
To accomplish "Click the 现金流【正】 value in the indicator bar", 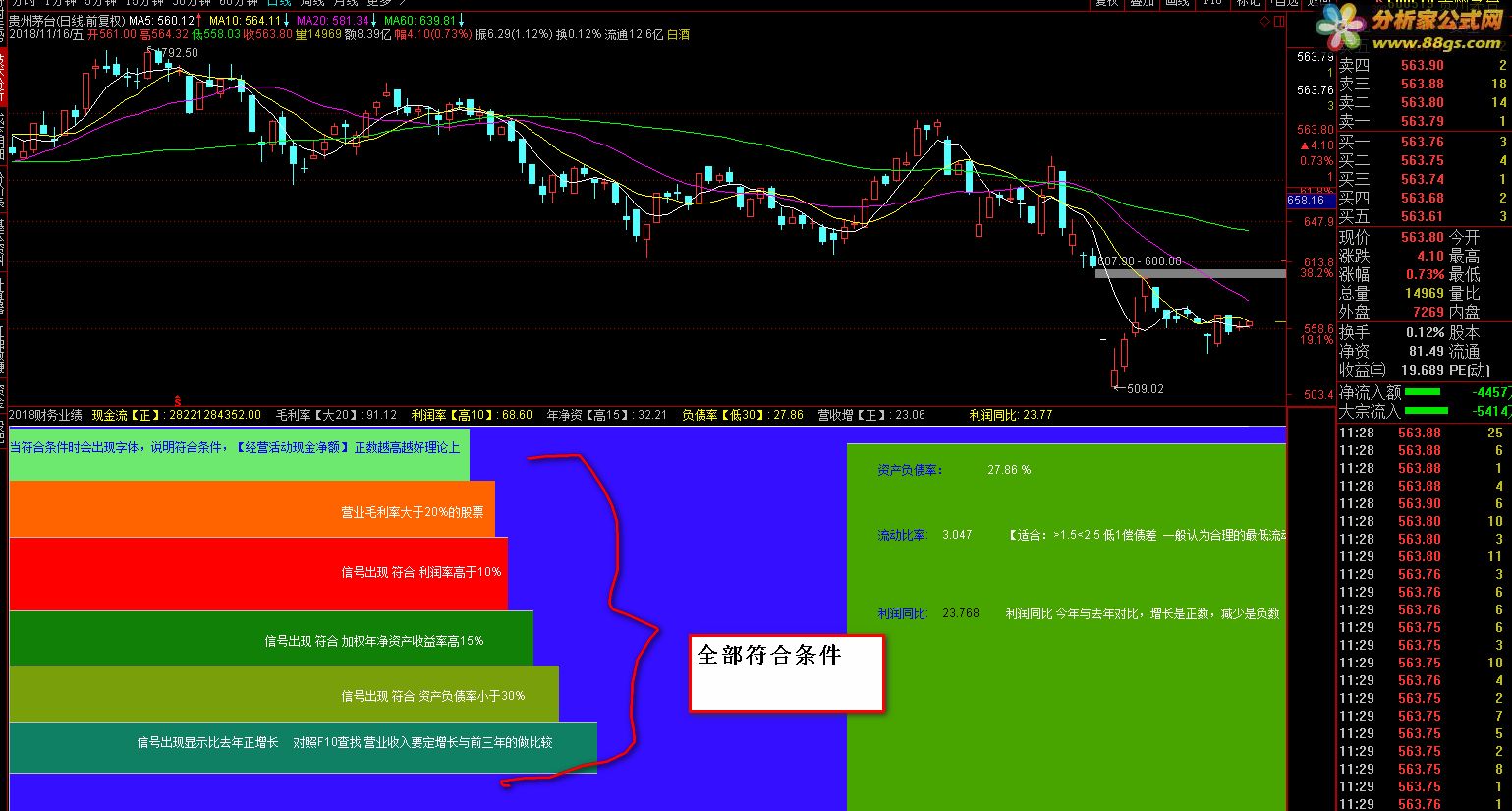I will (x=177, y=415).
